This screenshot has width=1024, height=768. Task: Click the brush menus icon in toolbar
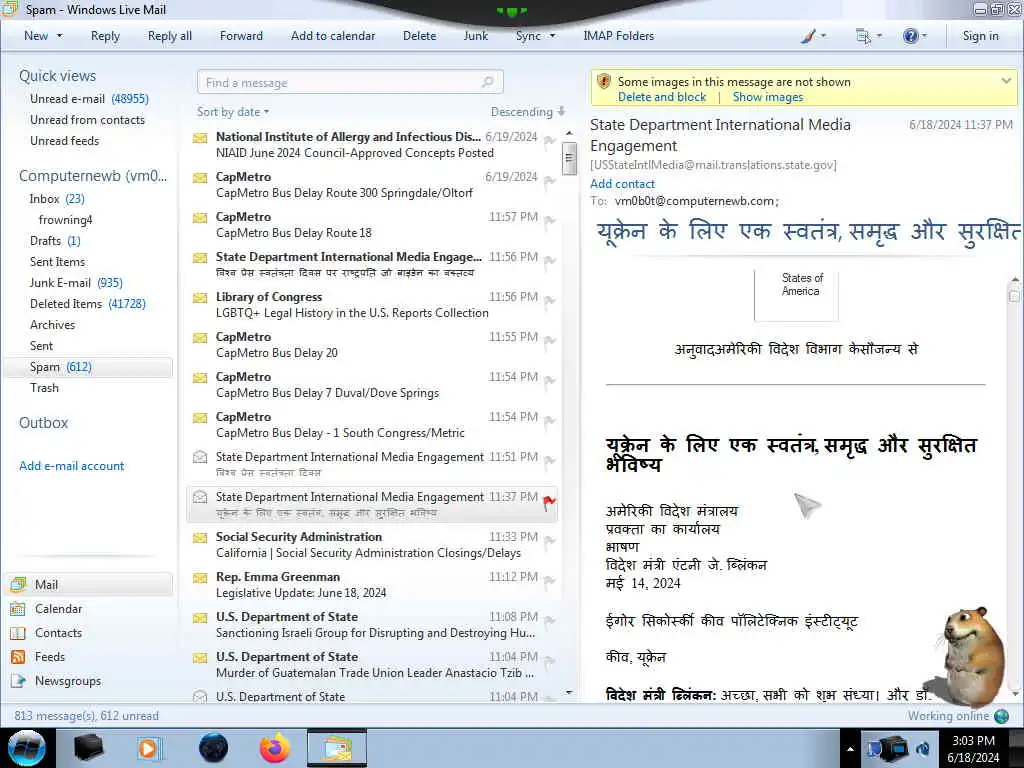pos(808,36)
